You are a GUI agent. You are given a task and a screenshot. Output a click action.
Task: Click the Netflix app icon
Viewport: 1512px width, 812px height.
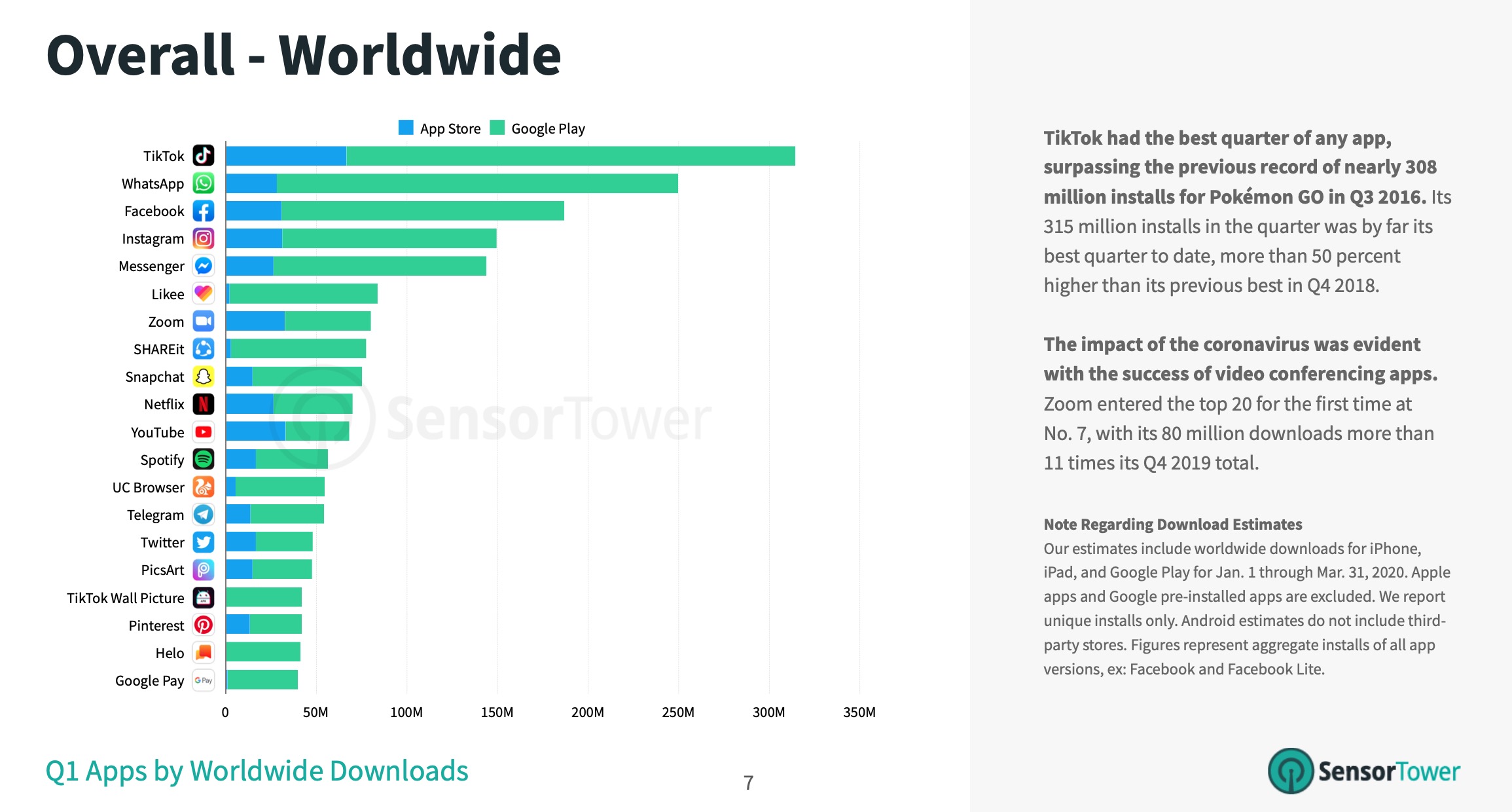tap(204, 404)
